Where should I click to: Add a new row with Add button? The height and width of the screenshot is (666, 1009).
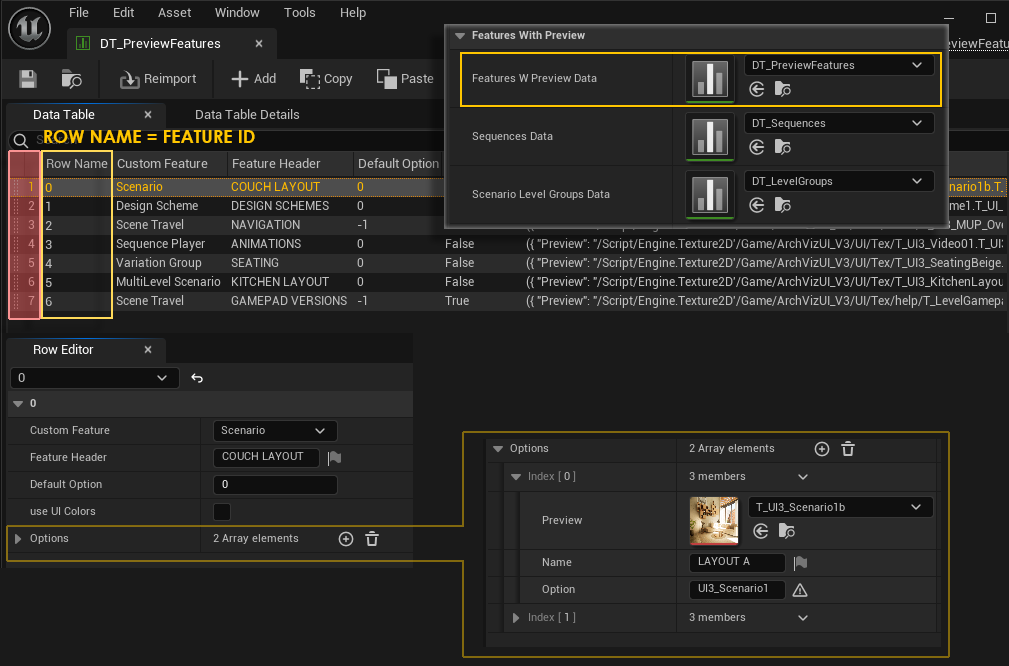(254, 79)
